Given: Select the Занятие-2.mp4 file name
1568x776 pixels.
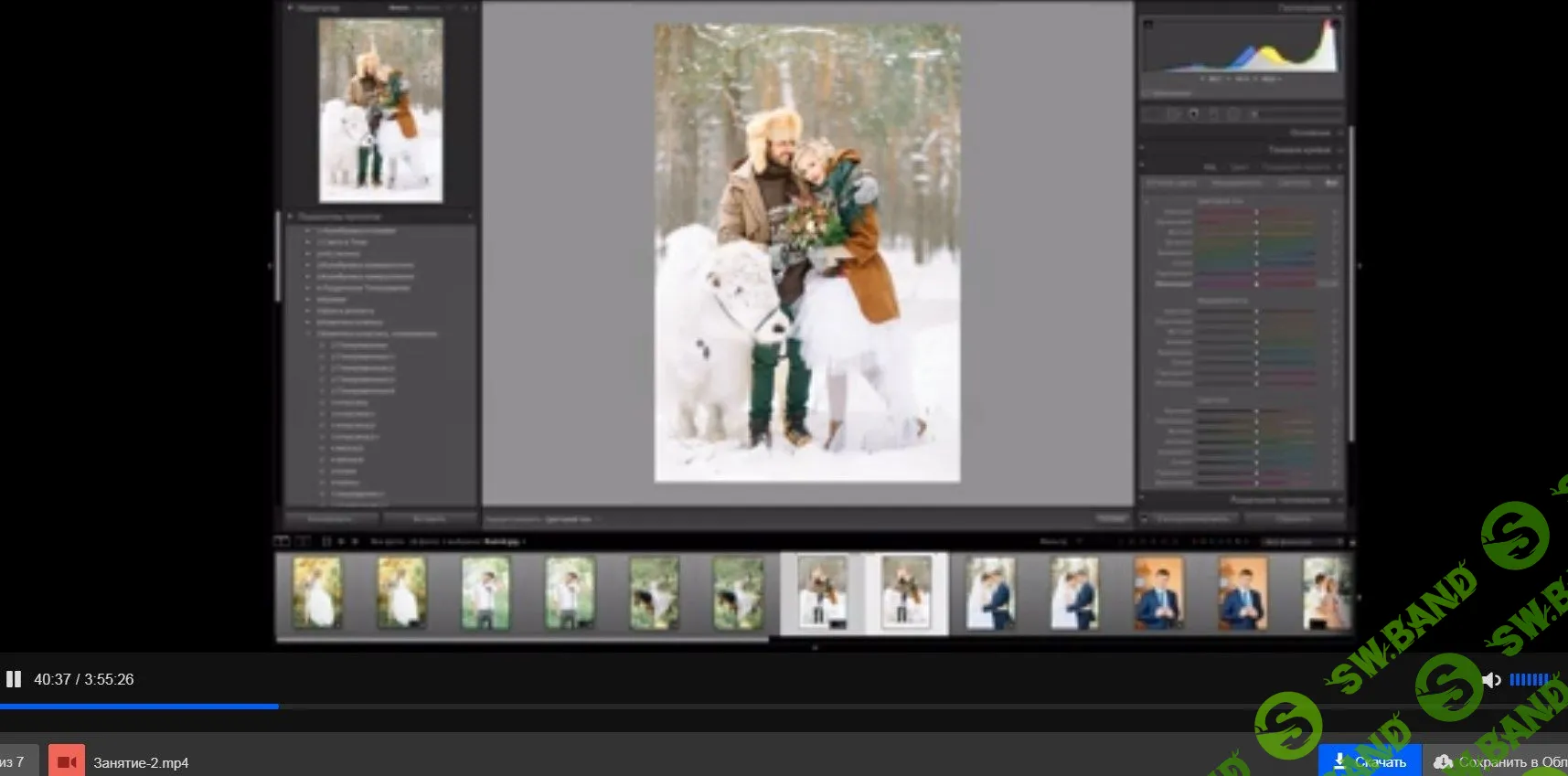Looking at the screenshot, I should tap(141, 762).
